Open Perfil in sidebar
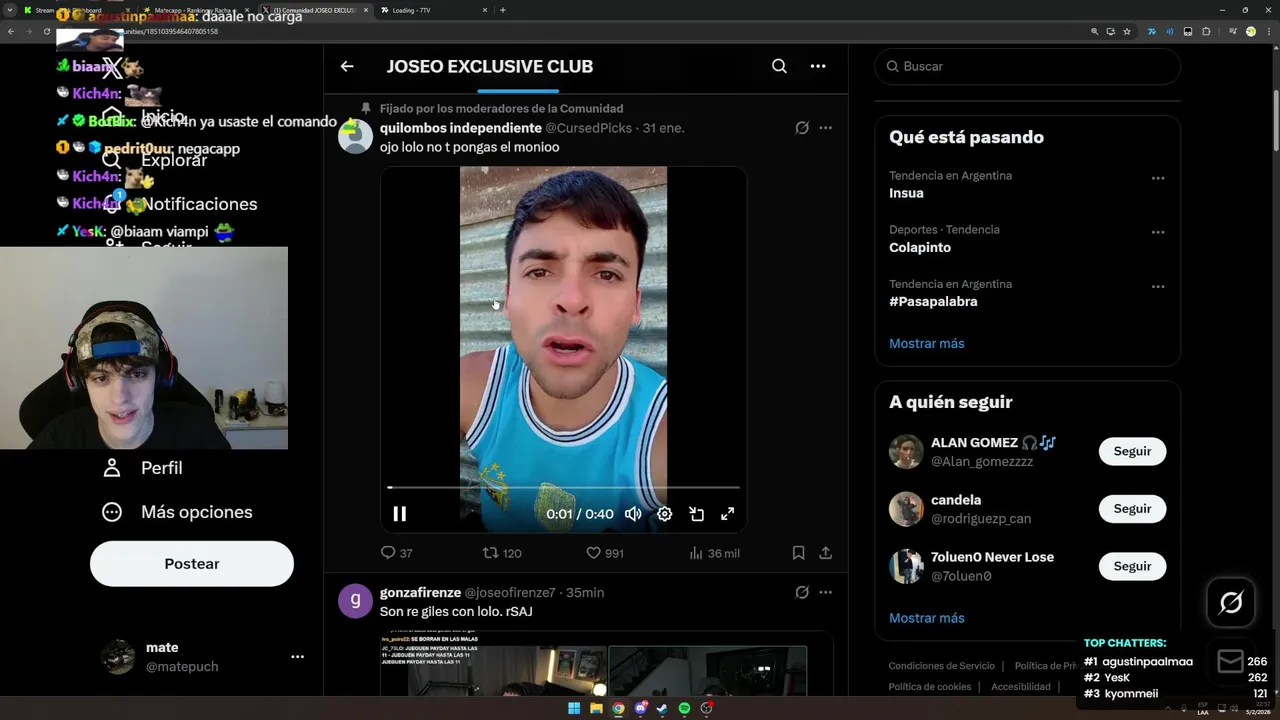The width and height of the screenshot is (1280, 720). (x=142, y=468)
